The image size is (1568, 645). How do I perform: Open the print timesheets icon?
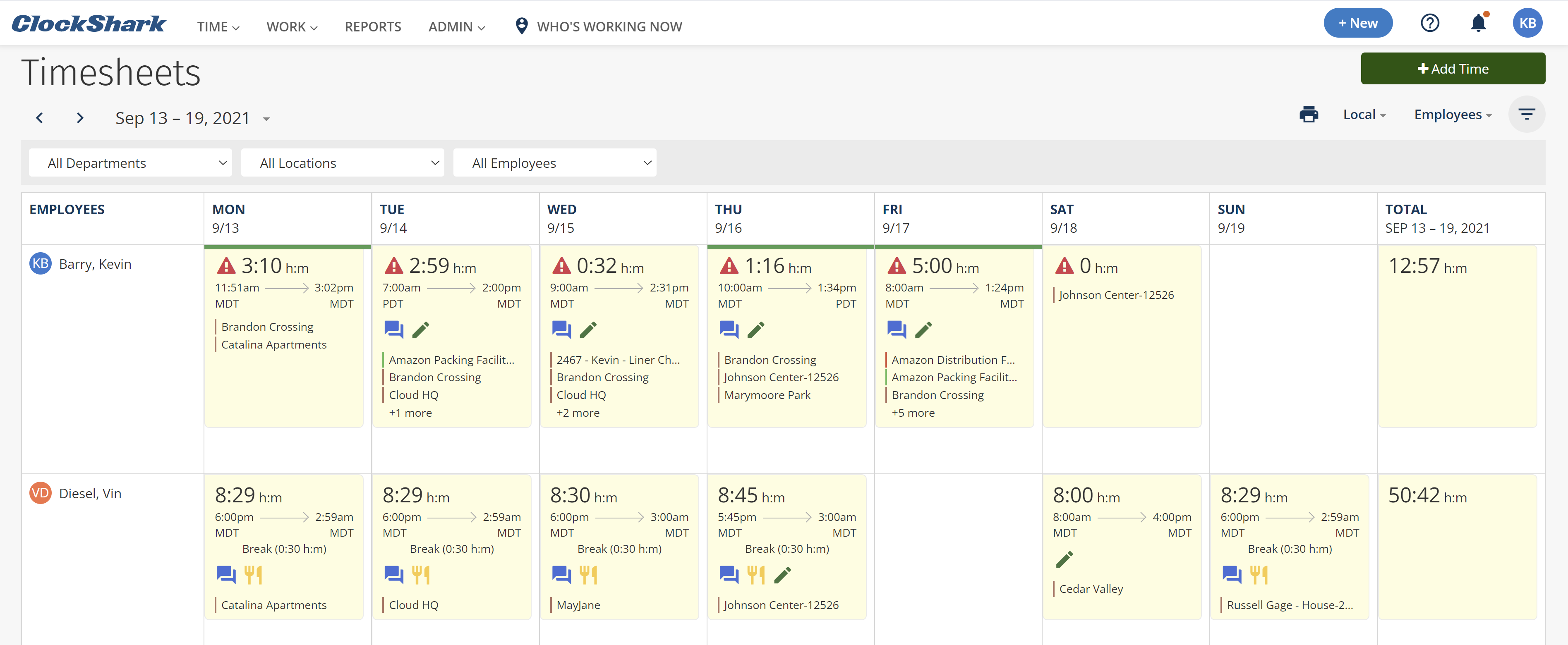coord(1309,114)
